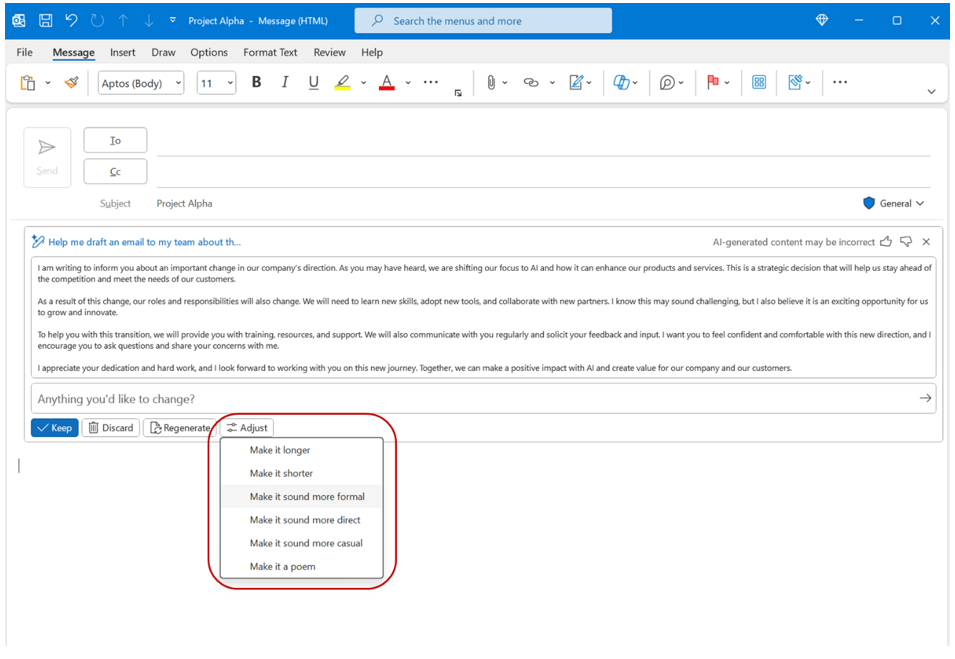Click the Save icon in title bar

coord(45,20)
